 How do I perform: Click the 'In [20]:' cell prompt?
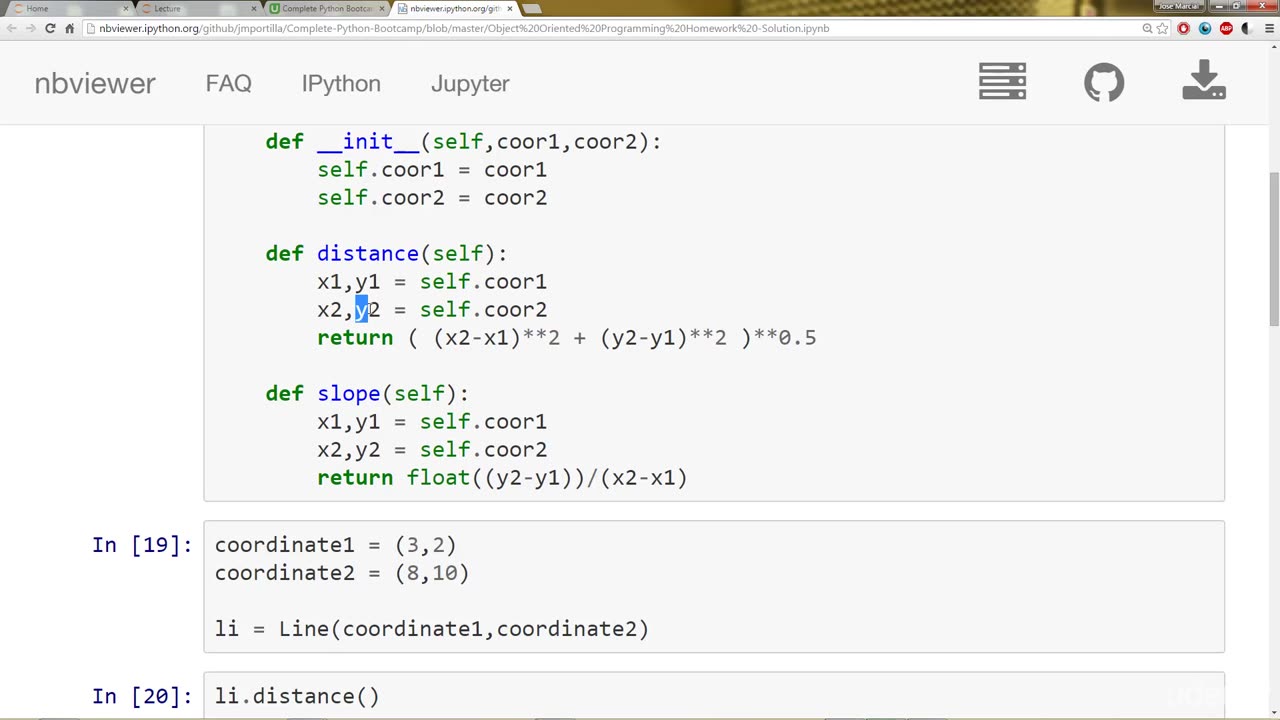point(142,696)
